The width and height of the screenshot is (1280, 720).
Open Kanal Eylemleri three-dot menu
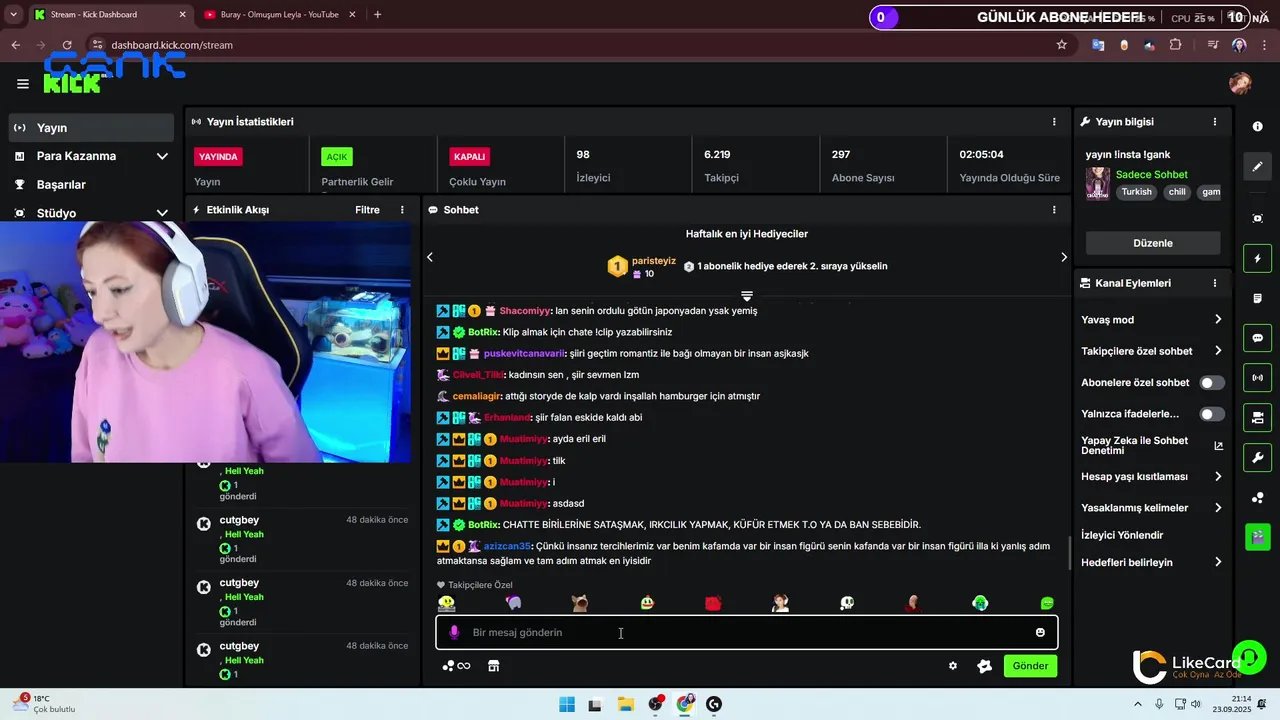pos(1215,283)
